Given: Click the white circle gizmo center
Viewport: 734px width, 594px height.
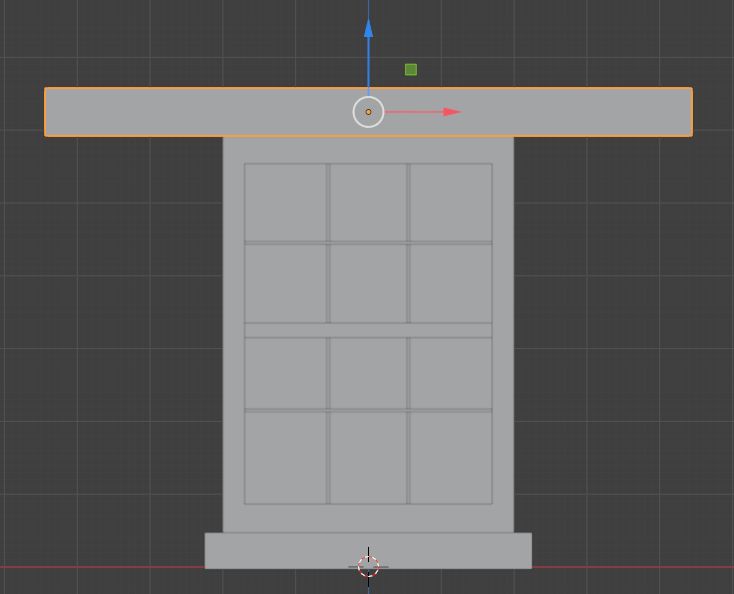Looking at the screenshot, I should [x=368, y=112].
